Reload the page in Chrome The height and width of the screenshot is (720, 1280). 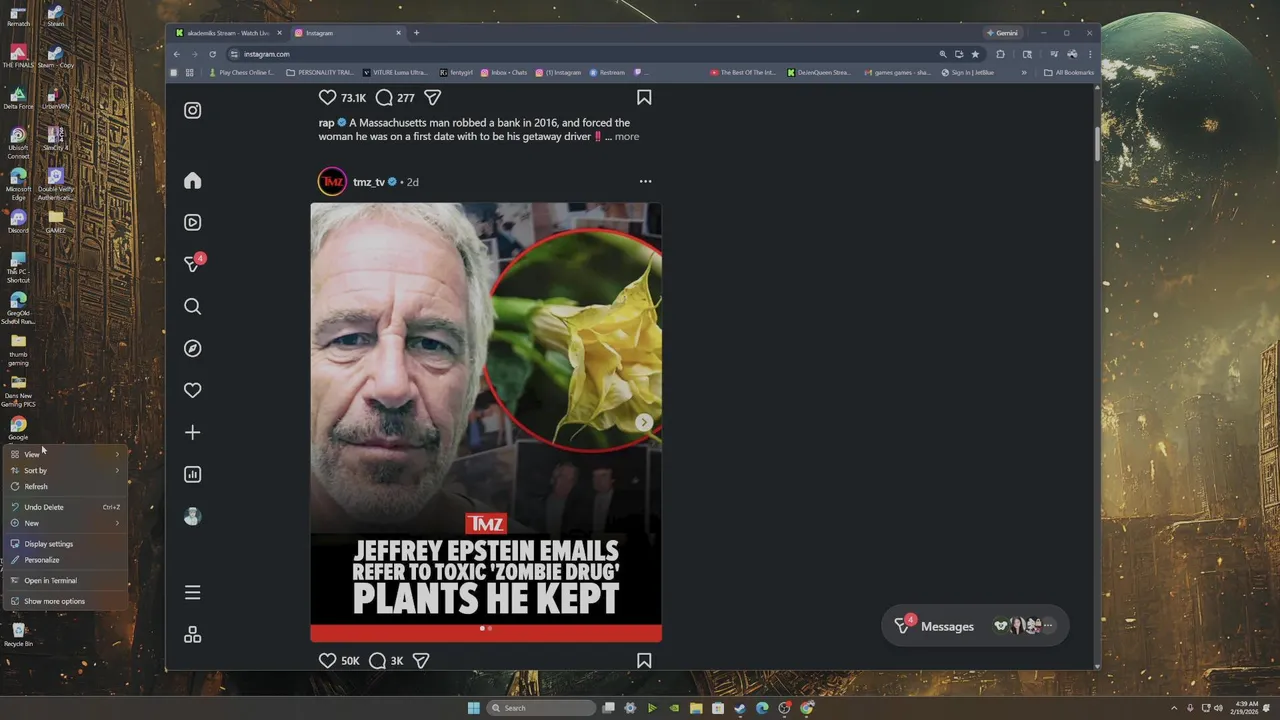point(212,54)
